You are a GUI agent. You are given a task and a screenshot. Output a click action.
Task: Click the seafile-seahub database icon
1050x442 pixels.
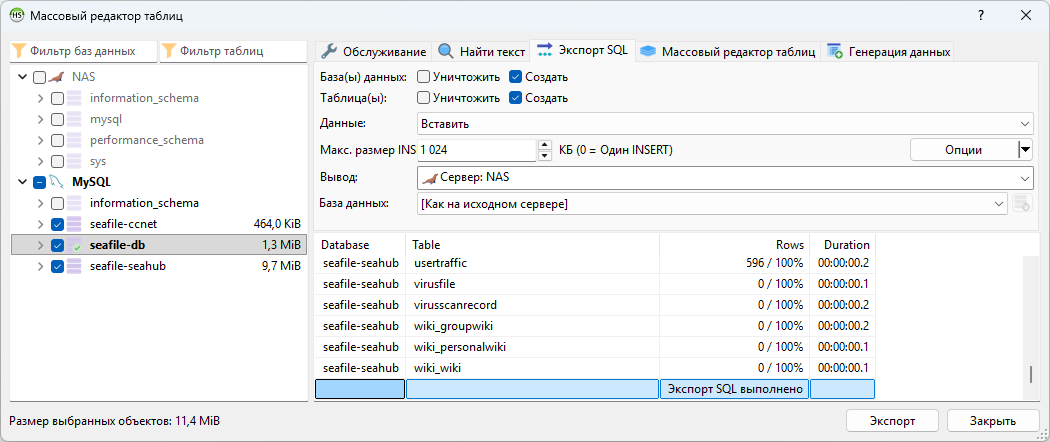coord(74,266)
